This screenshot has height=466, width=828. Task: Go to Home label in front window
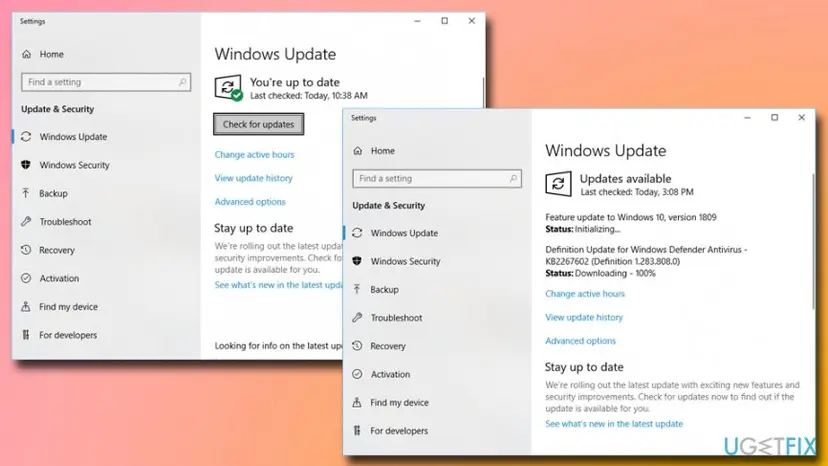383,151
